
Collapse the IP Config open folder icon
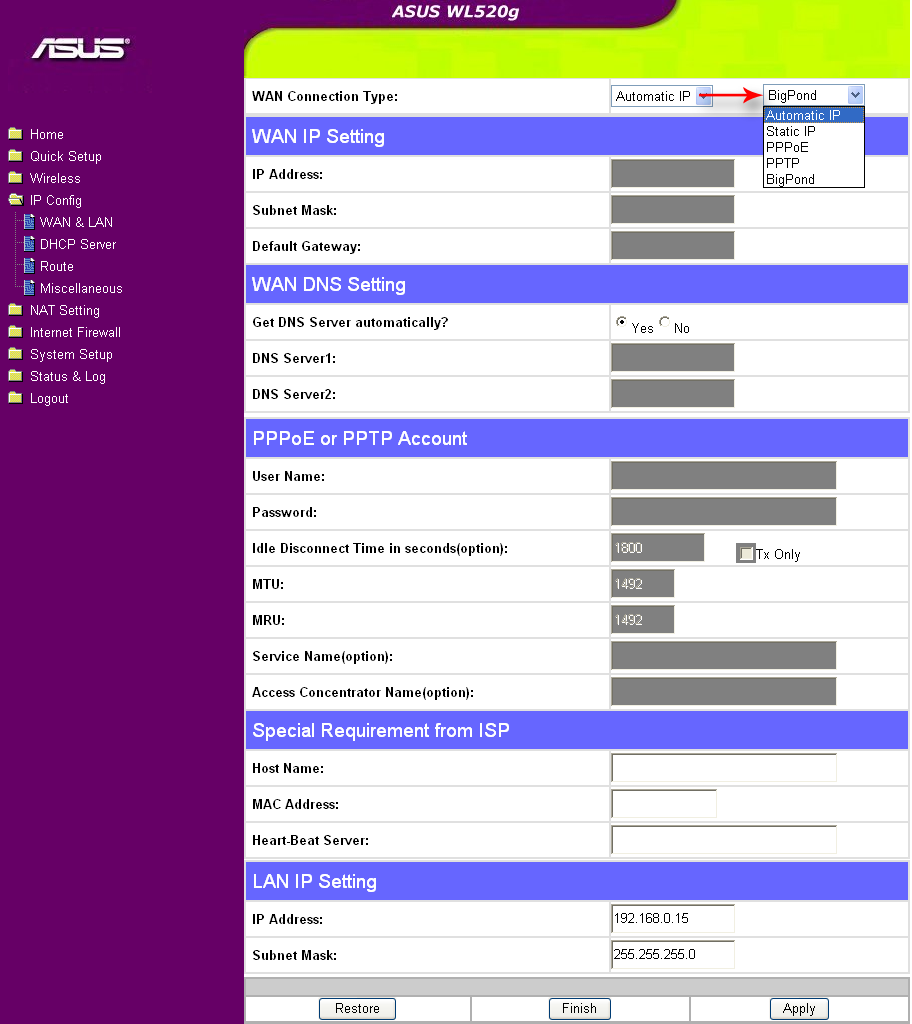pyautogui.click(x=16, y=200)
